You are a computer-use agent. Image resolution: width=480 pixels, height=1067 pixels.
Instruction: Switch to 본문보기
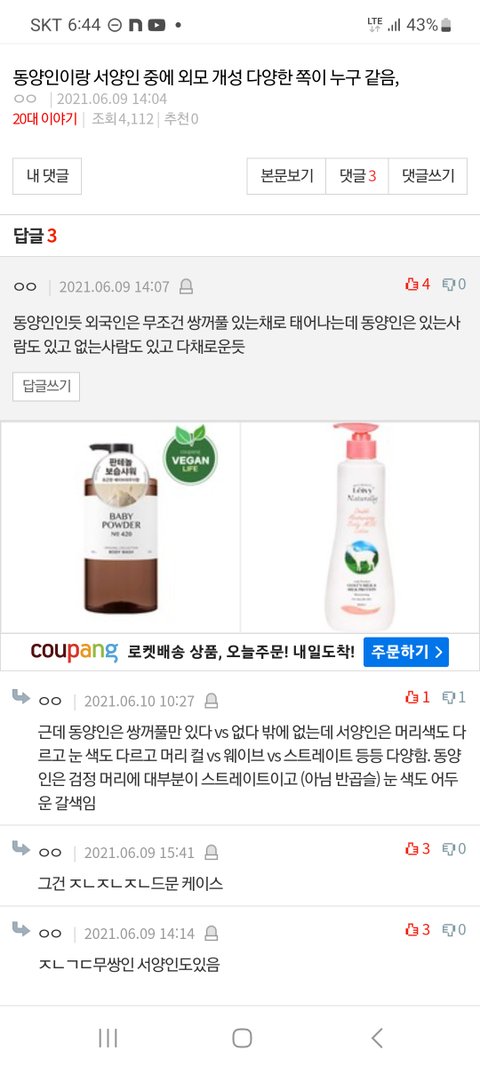[x=287, y=176]
